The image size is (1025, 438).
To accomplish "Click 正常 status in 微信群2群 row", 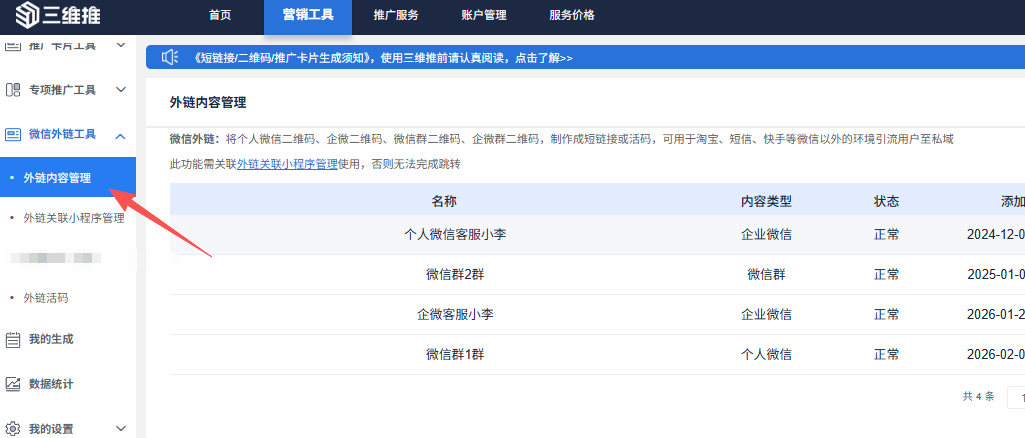I will (886, 275).
